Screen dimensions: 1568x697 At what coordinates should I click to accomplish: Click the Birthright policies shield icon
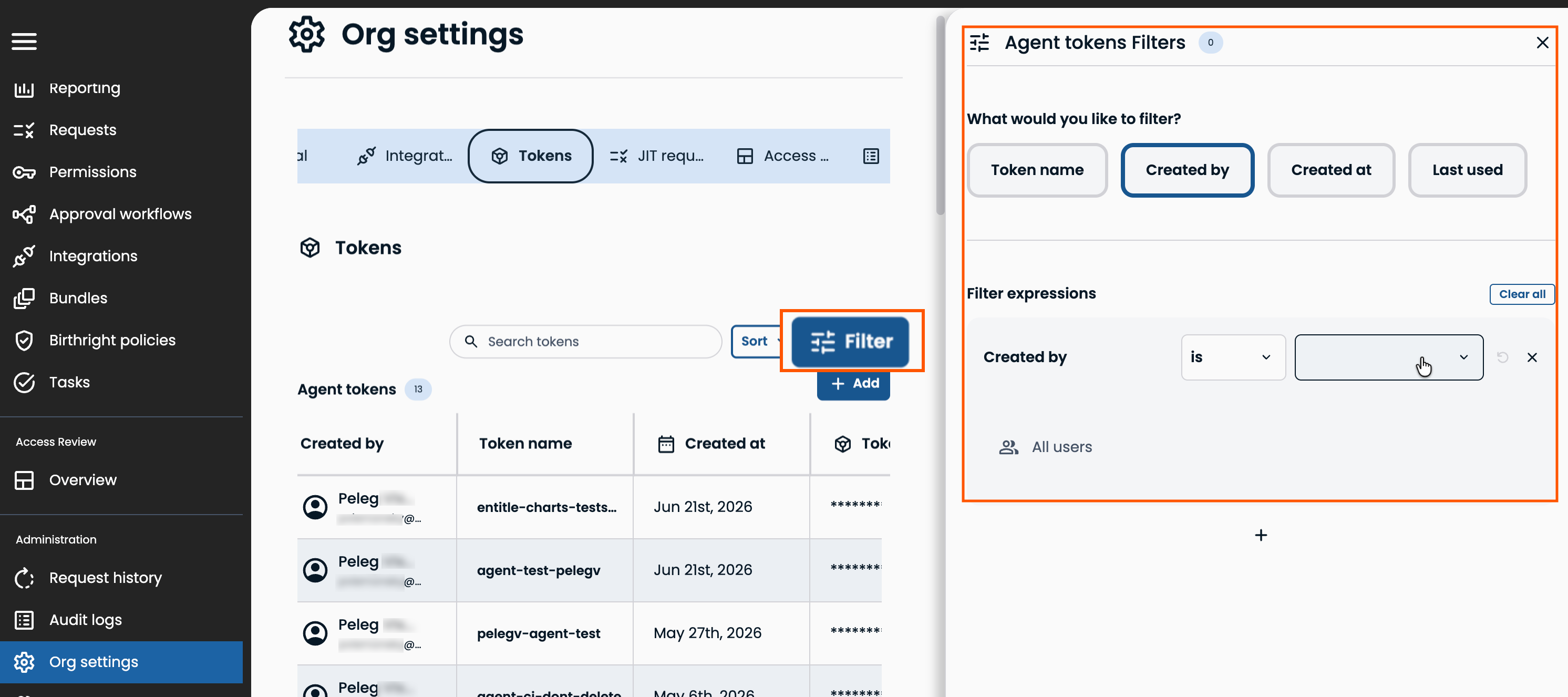24,340
